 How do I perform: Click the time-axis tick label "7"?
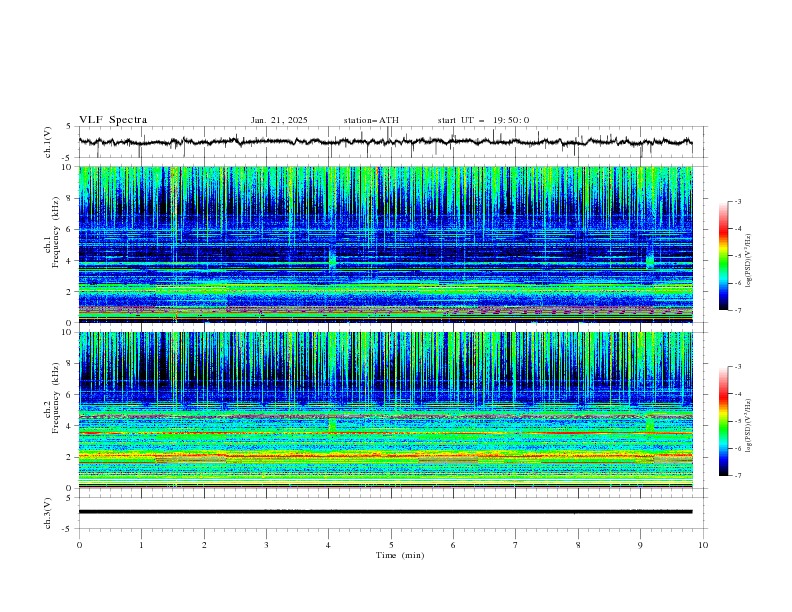(x=516, y=545)
